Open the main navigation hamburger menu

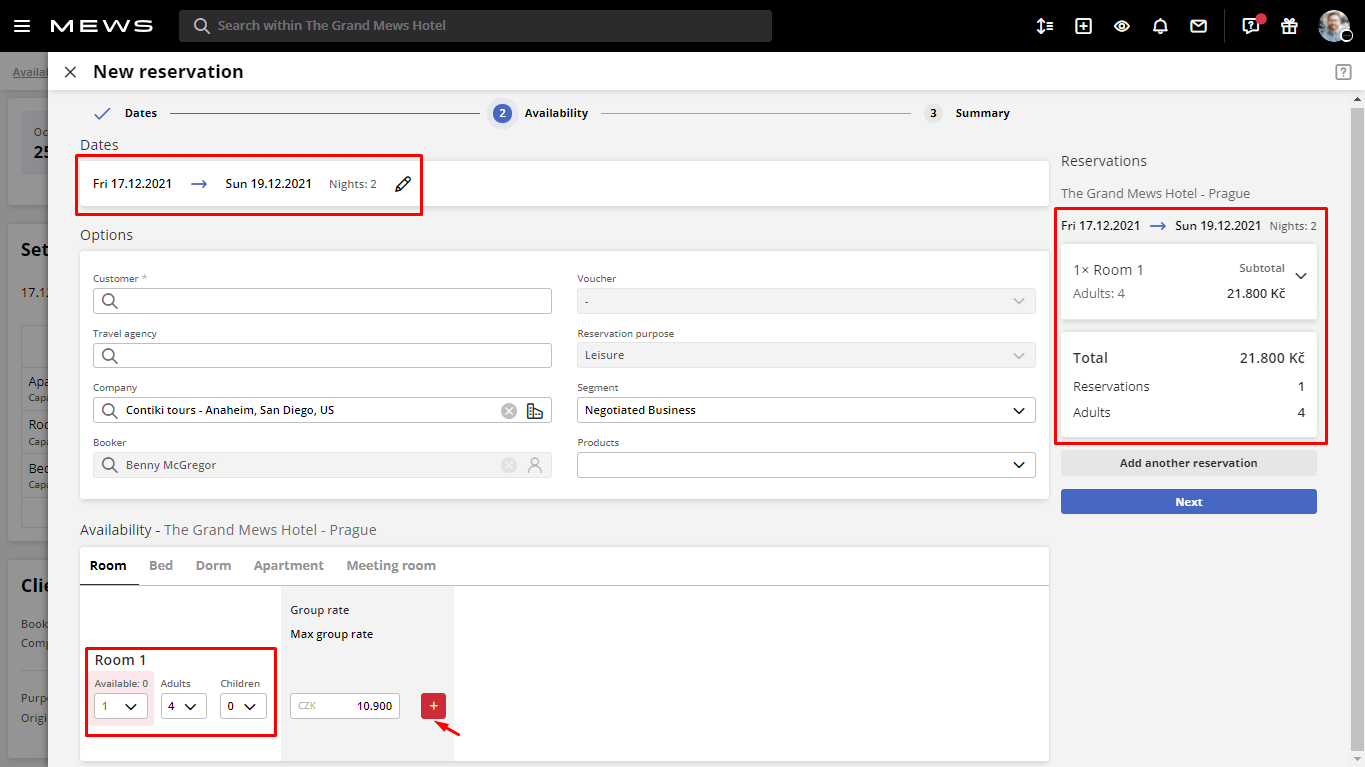pos(22,25)
